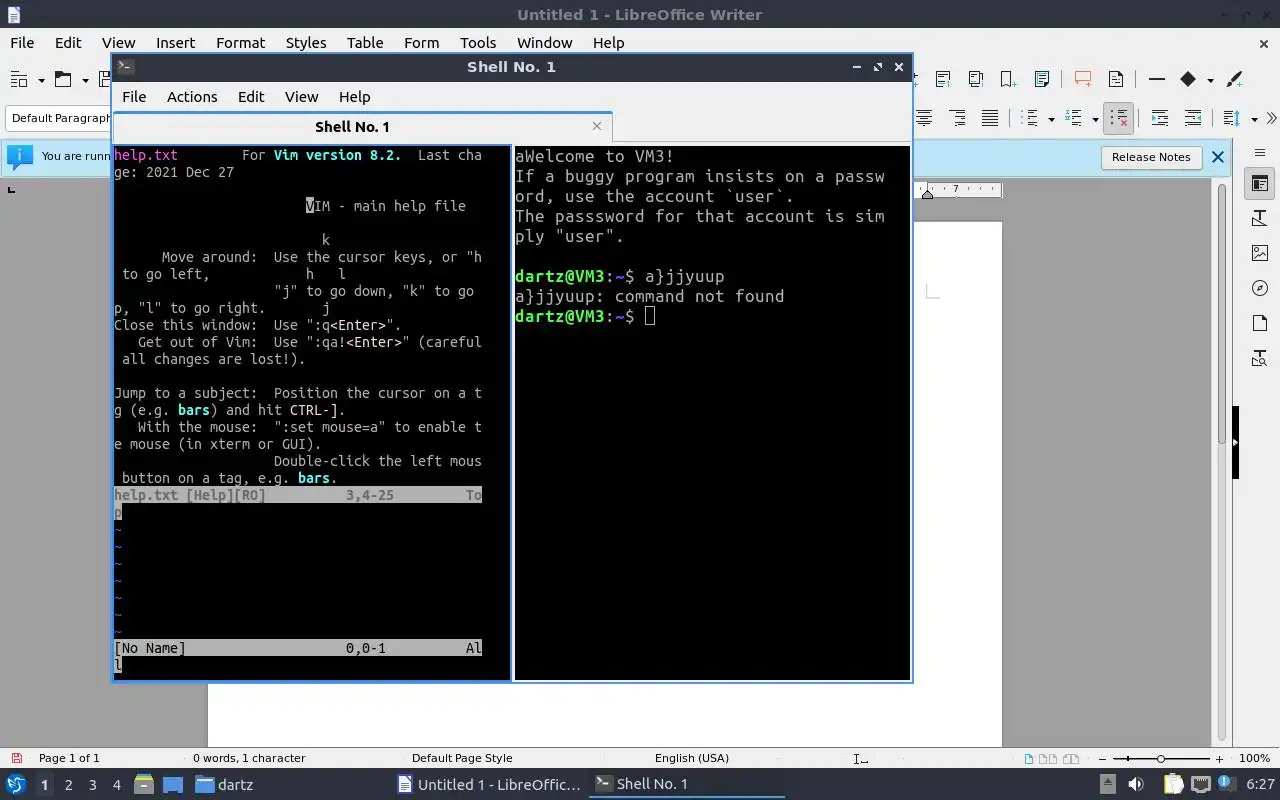Toggle Ordered List numbering button

pos(1075,118)
